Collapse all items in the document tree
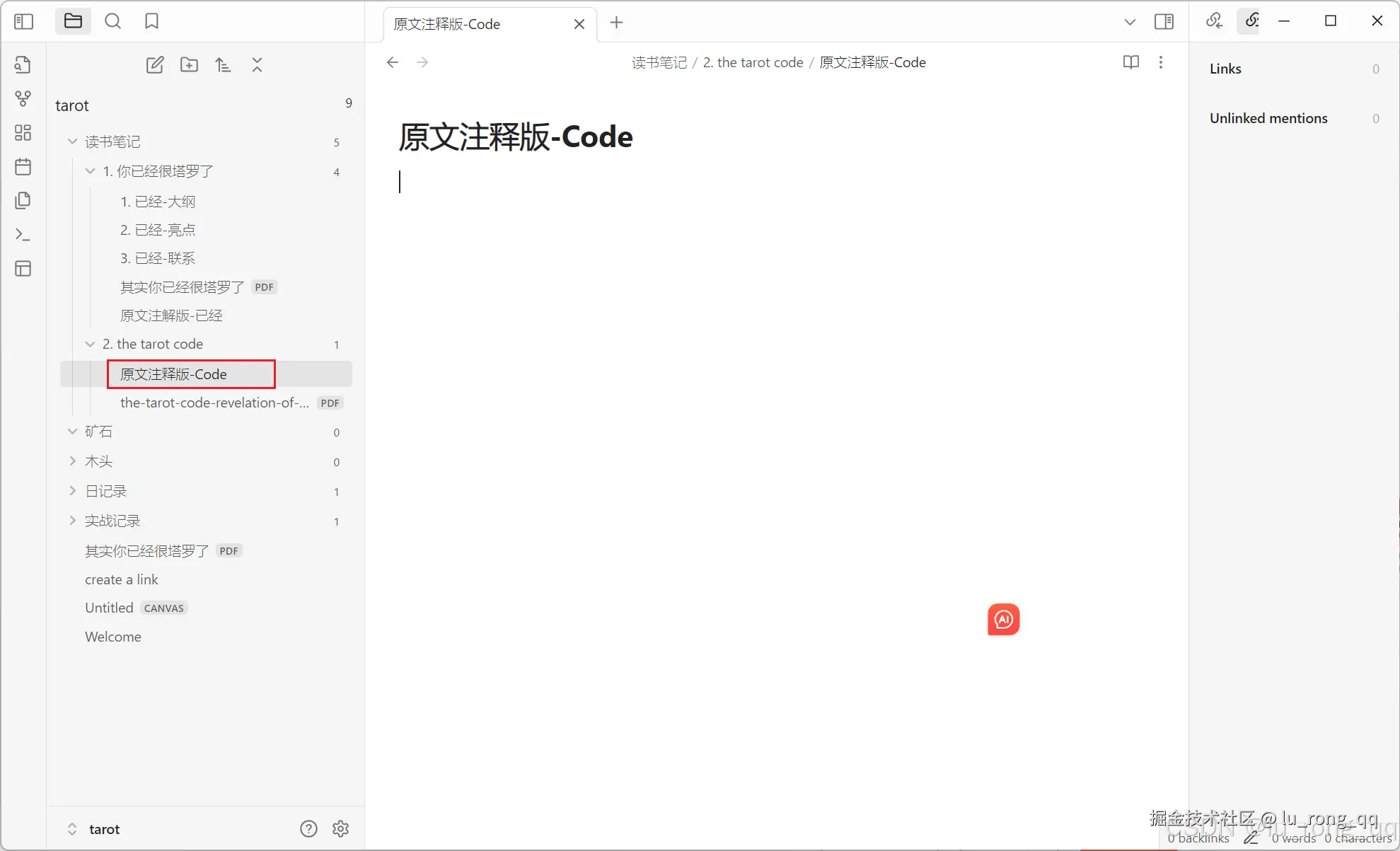Screen dimensions: 1400x851 (257, 64)
